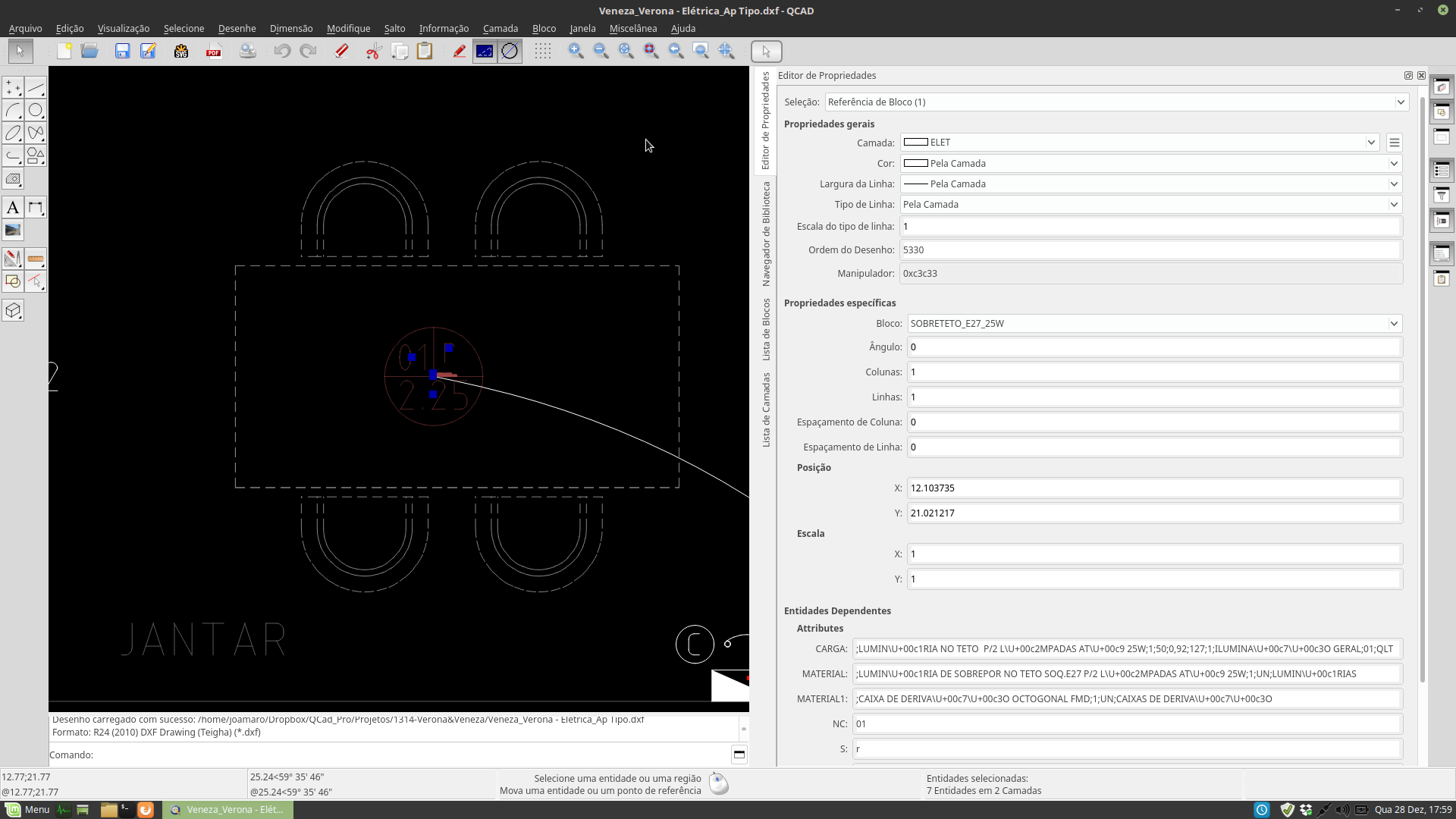This screenshot has height=819, width=1456.
Task: Select the circle drawing tool
Action: (36, 111)
